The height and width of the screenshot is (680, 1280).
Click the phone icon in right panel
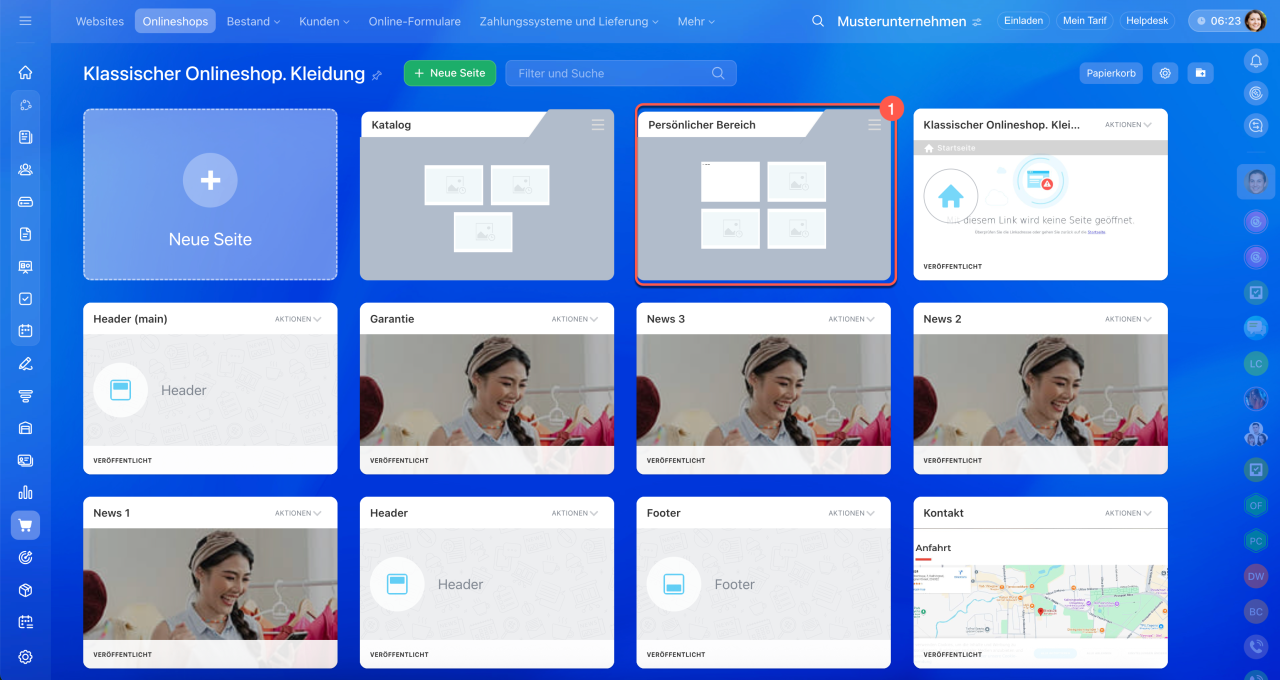coord(1256,646)
